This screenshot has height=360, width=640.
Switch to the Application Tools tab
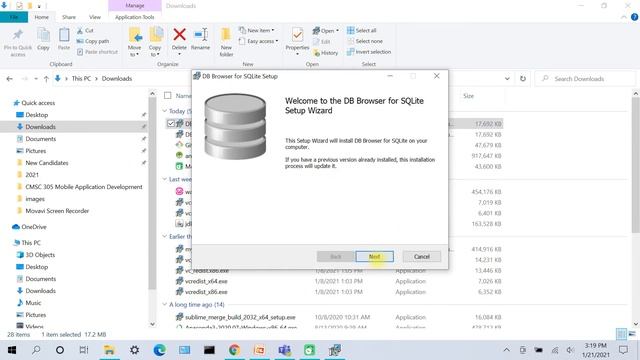click(135, 17)
